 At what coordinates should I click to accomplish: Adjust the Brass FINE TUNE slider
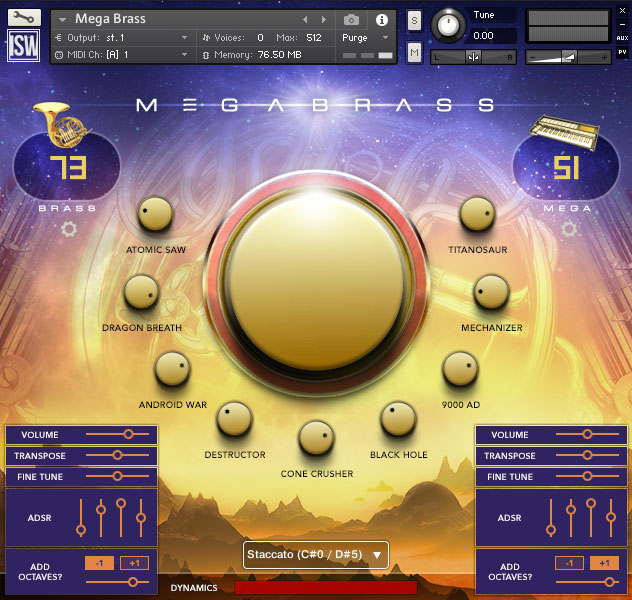(117, 476)
